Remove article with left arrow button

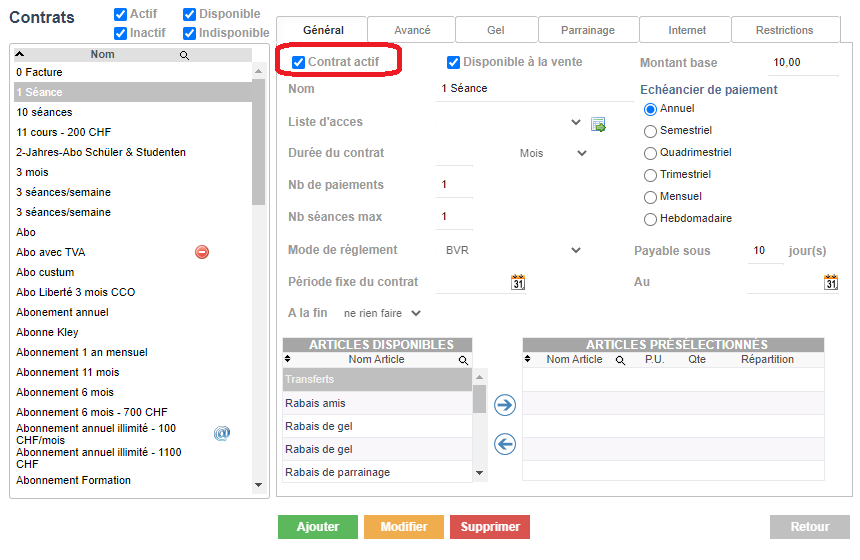click(505, 444)
